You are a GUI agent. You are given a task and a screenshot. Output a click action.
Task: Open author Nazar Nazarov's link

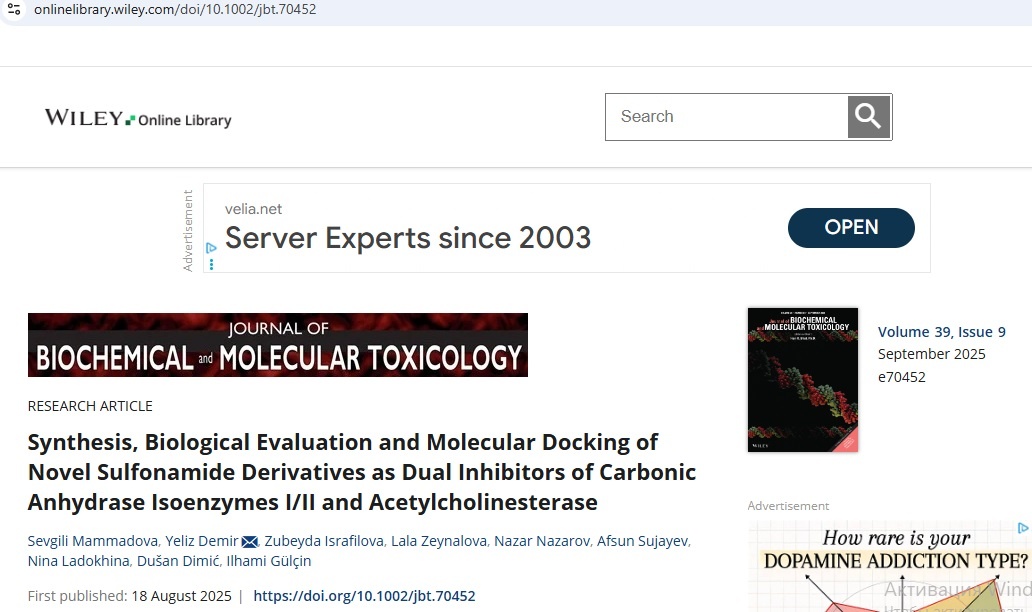click(541, 541)
